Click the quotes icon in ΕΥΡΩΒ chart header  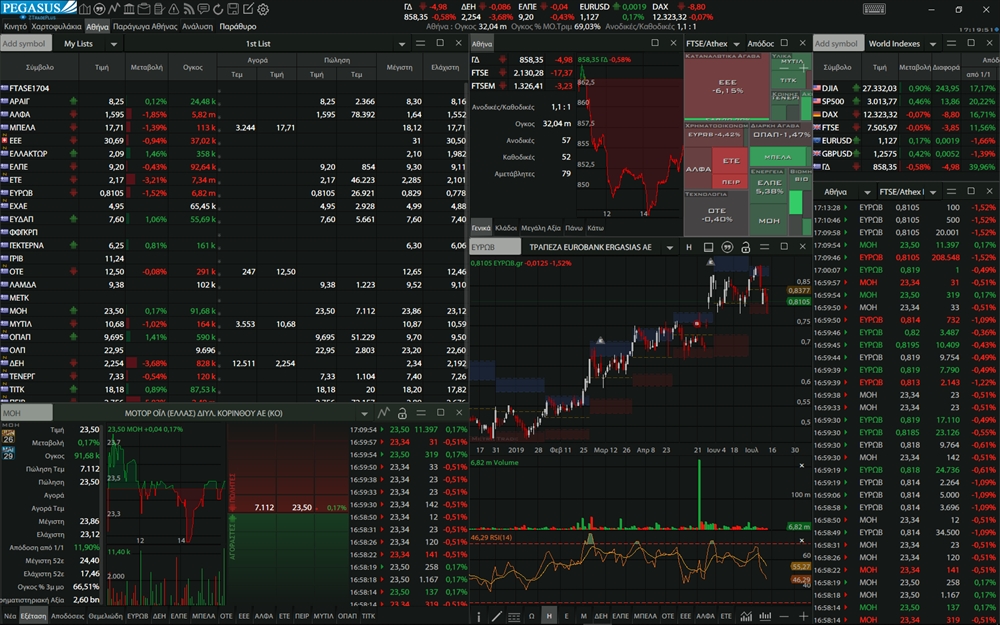726,247
